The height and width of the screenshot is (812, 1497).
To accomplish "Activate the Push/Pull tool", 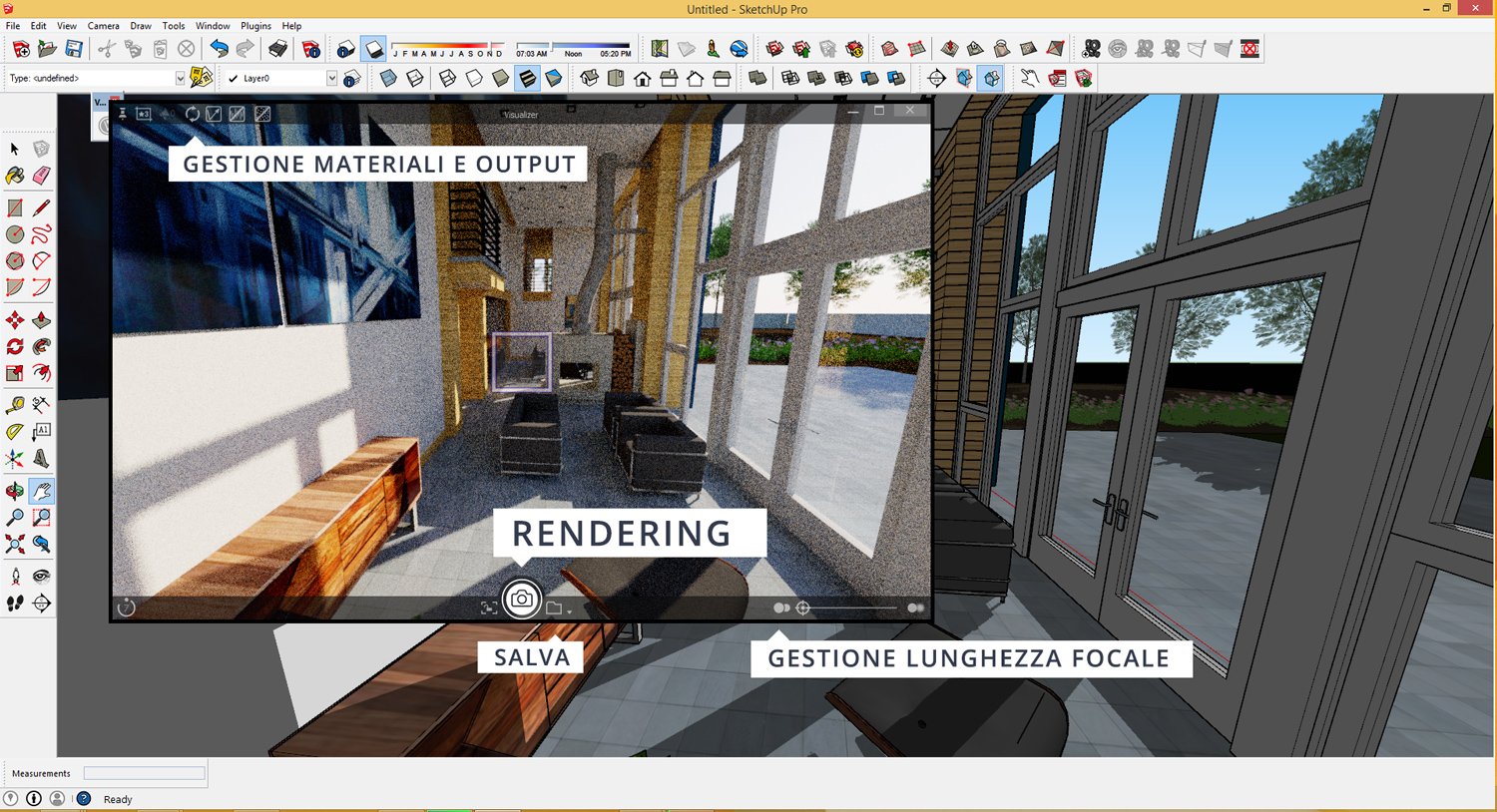I will pos(41,320).
